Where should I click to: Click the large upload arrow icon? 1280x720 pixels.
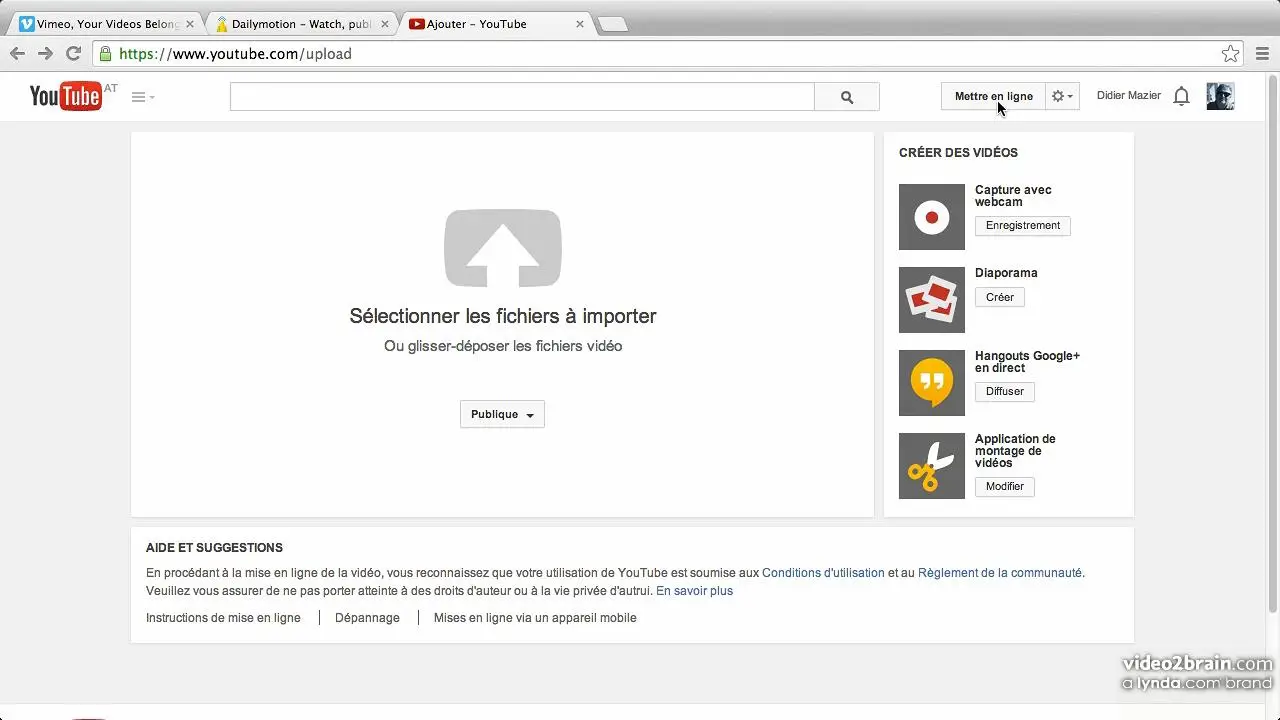(x=502, y=247)
